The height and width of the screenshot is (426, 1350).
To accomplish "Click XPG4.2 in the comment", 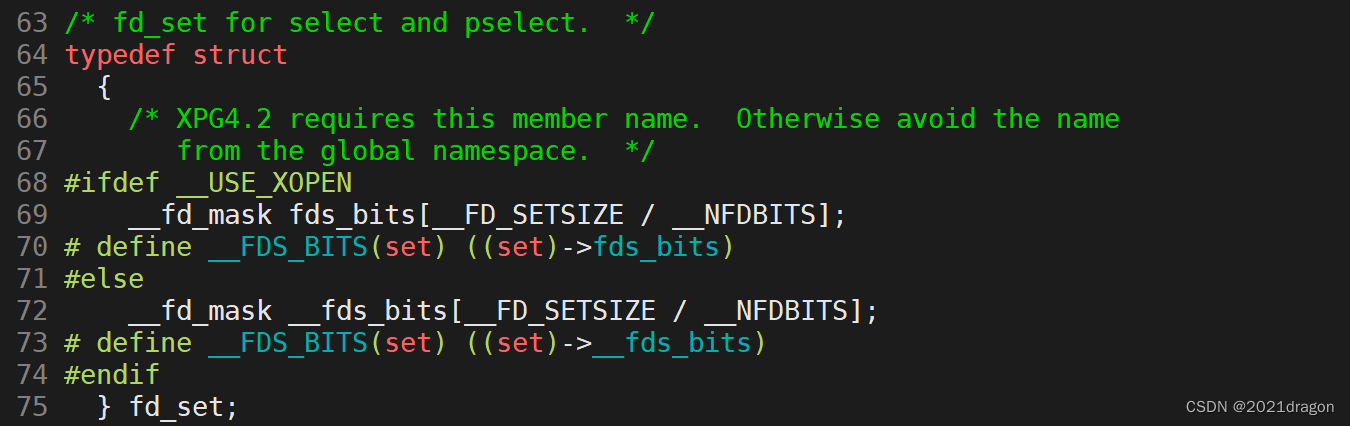I will [x=224, y=119].
